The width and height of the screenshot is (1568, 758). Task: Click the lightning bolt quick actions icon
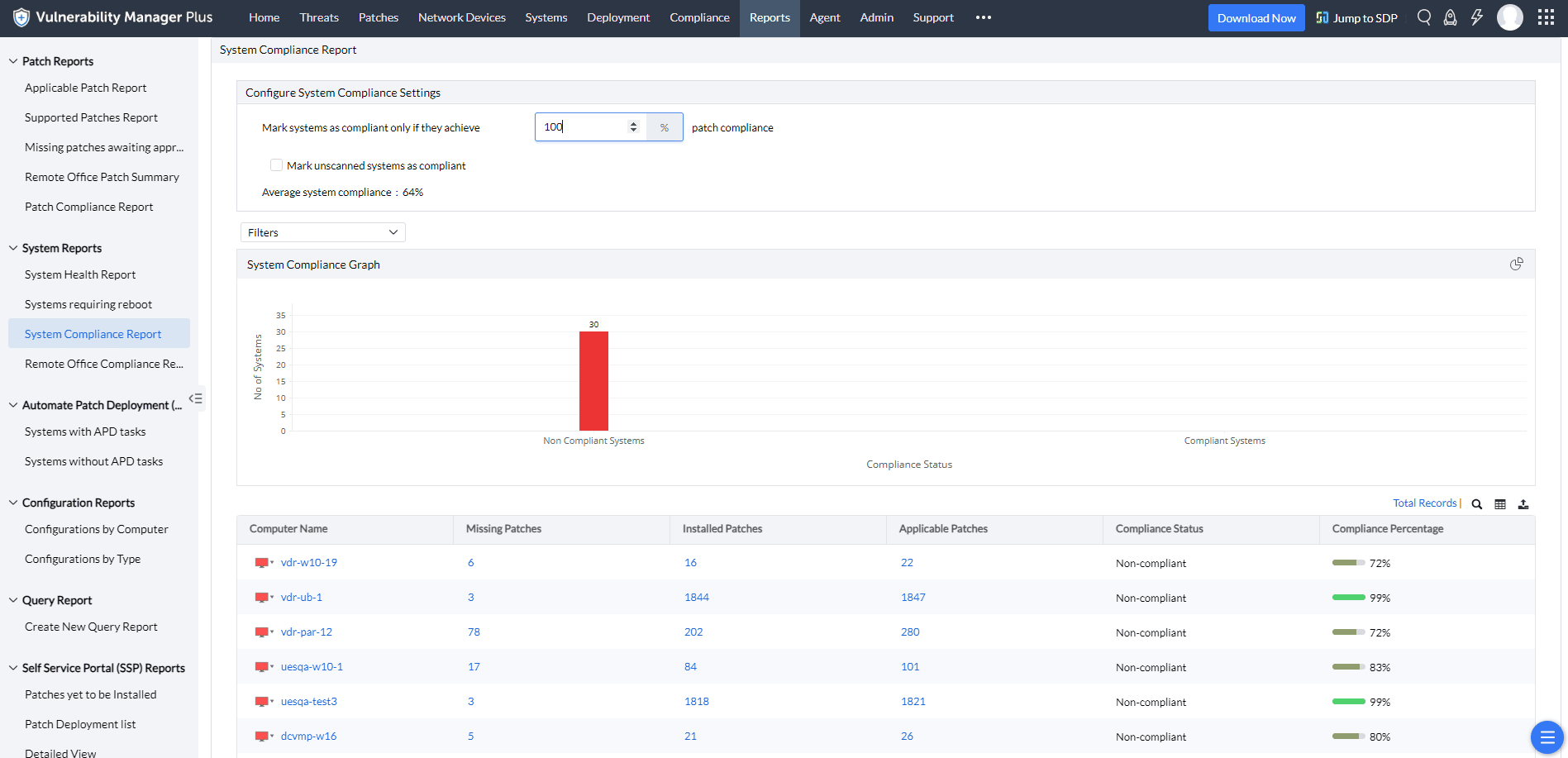pos(1477,17)
